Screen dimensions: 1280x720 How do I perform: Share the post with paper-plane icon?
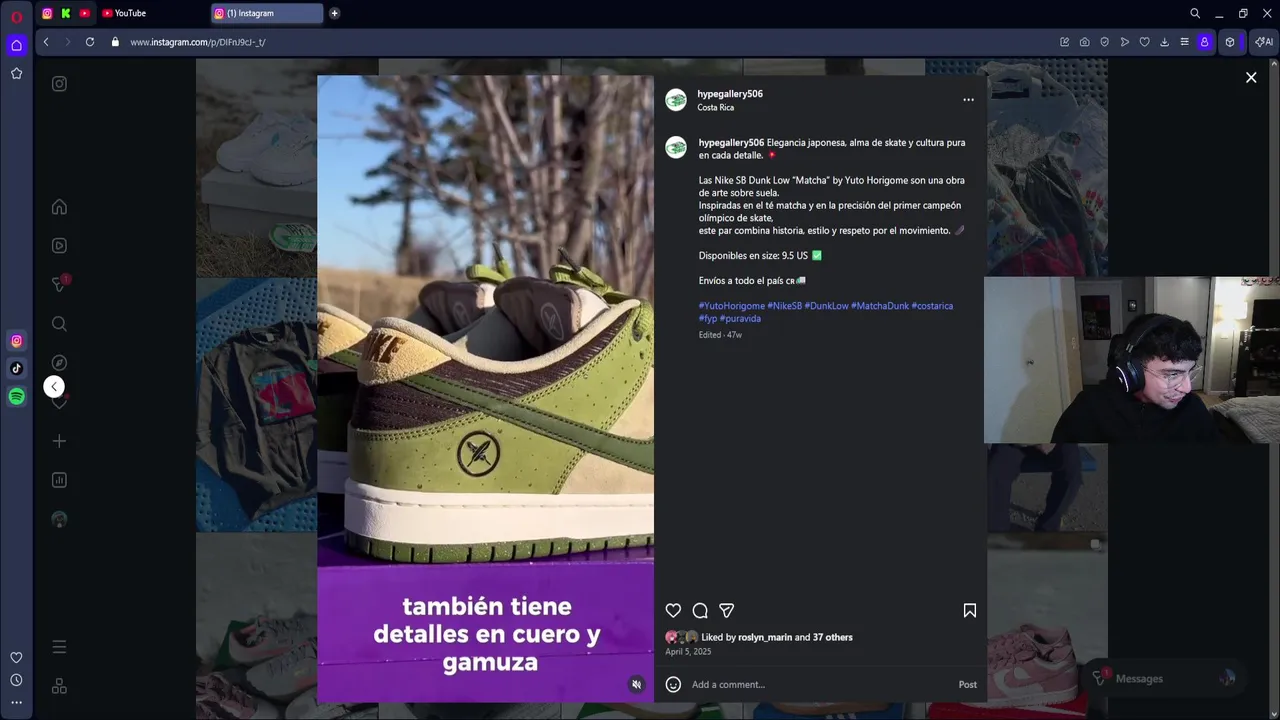[727, 611]
